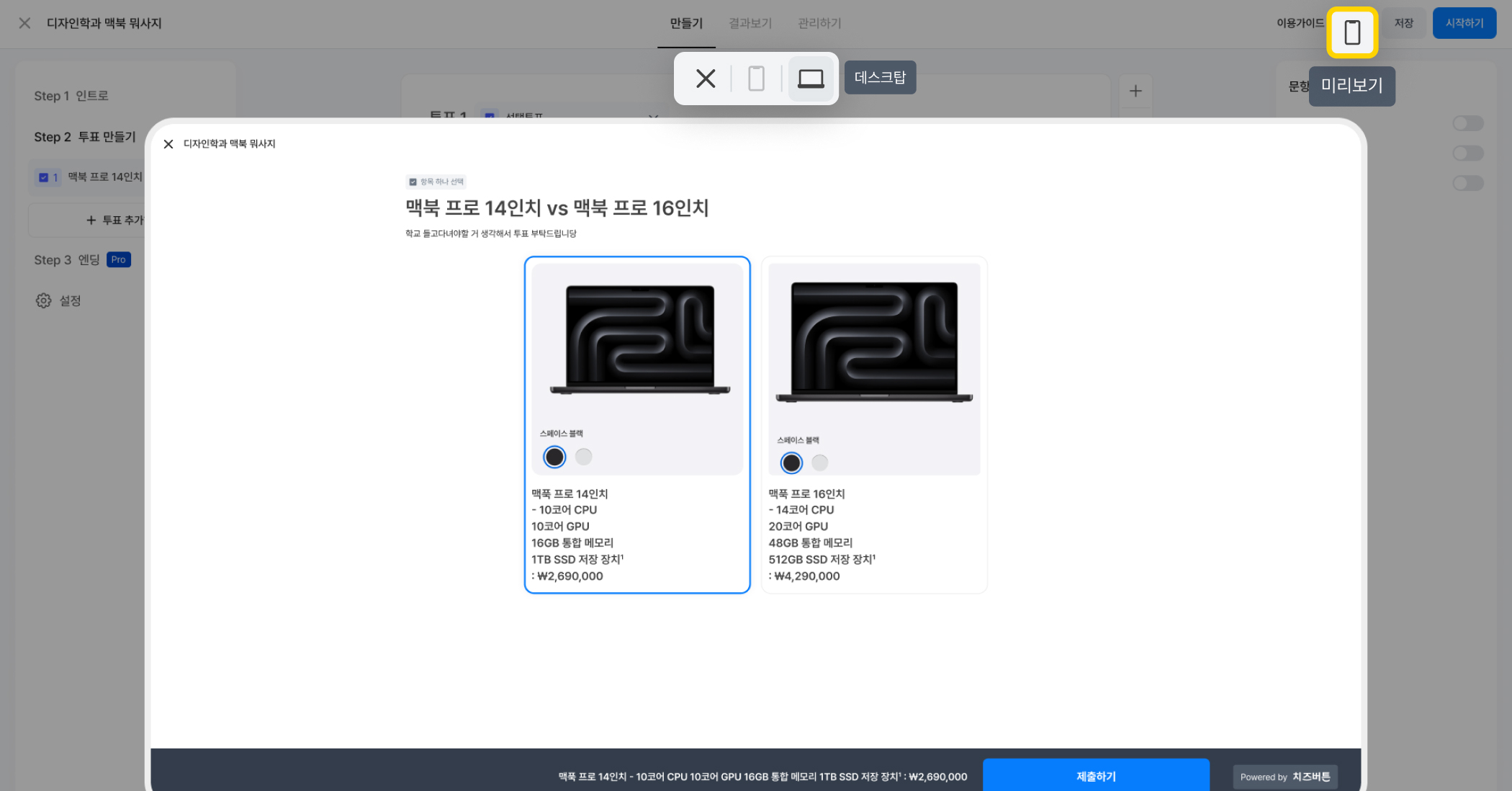Select the 맥북 프로 16인치 option card
Image resolution: width=1512 pixels, height=791 pixels.
click(x=873, y=533)
